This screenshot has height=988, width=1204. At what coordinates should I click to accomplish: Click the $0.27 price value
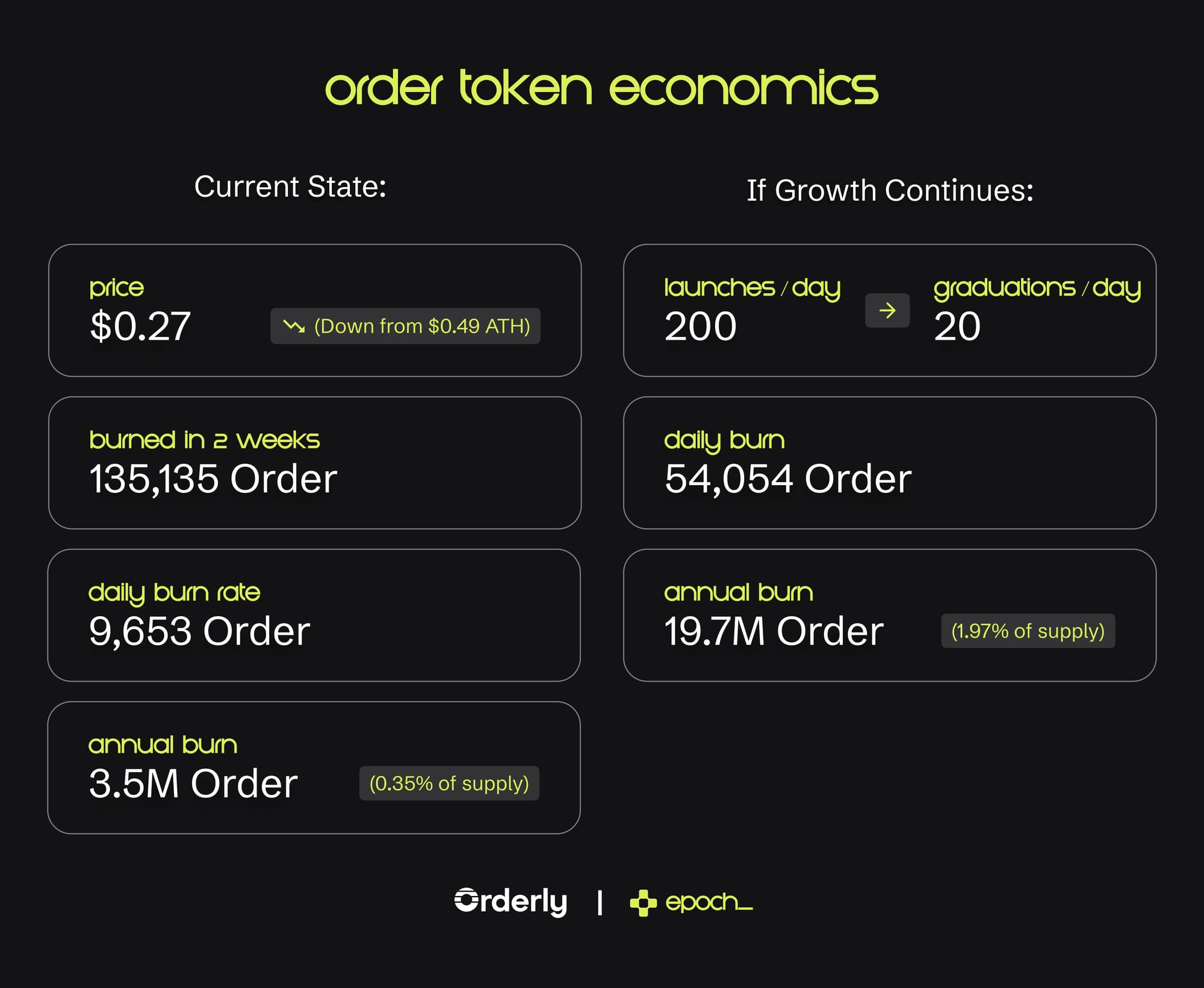pyautogui.click(x=140, y=327)
